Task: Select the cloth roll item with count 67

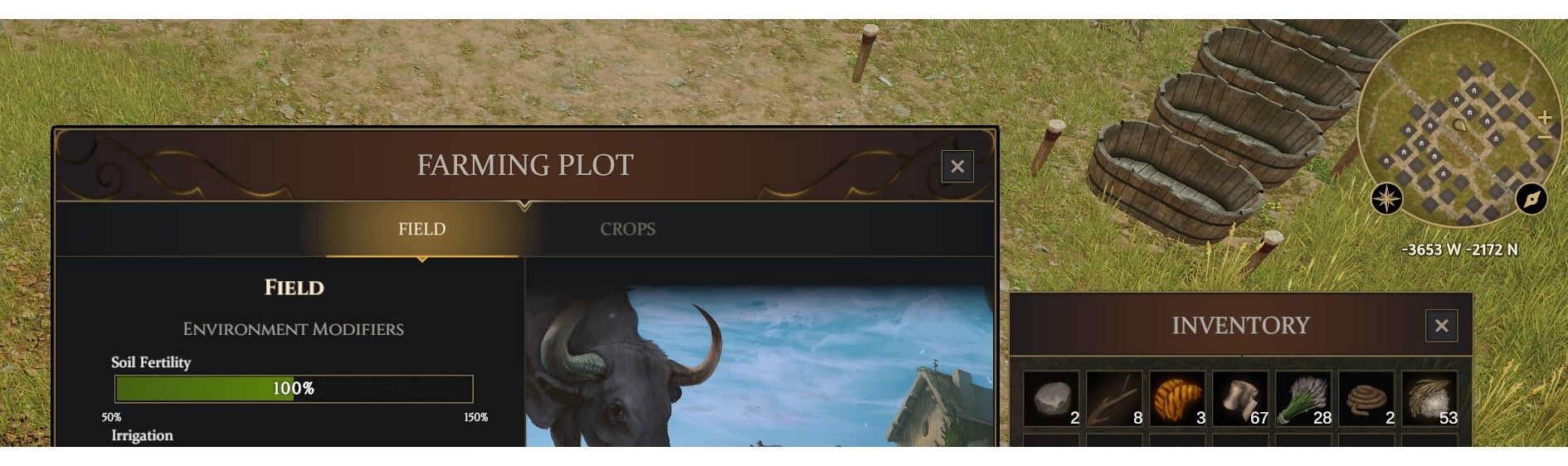Action: 1241,399
